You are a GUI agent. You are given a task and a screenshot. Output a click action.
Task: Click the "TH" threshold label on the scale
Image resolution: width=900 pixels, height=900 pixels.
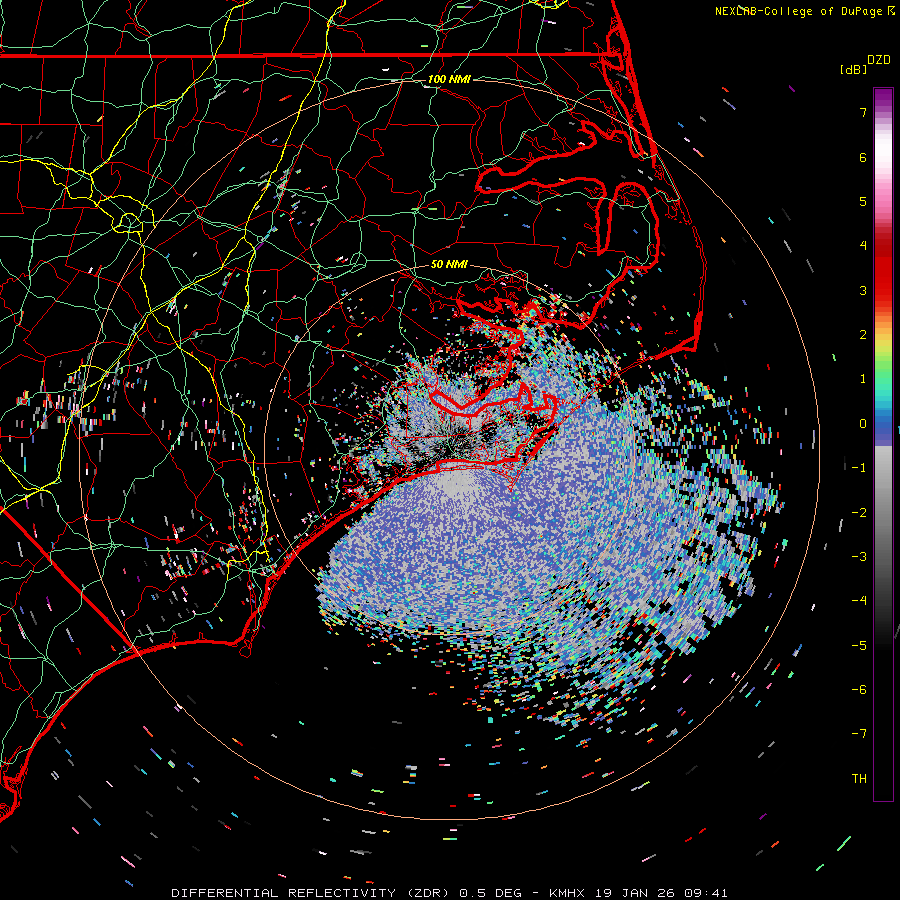coord(859,779)
